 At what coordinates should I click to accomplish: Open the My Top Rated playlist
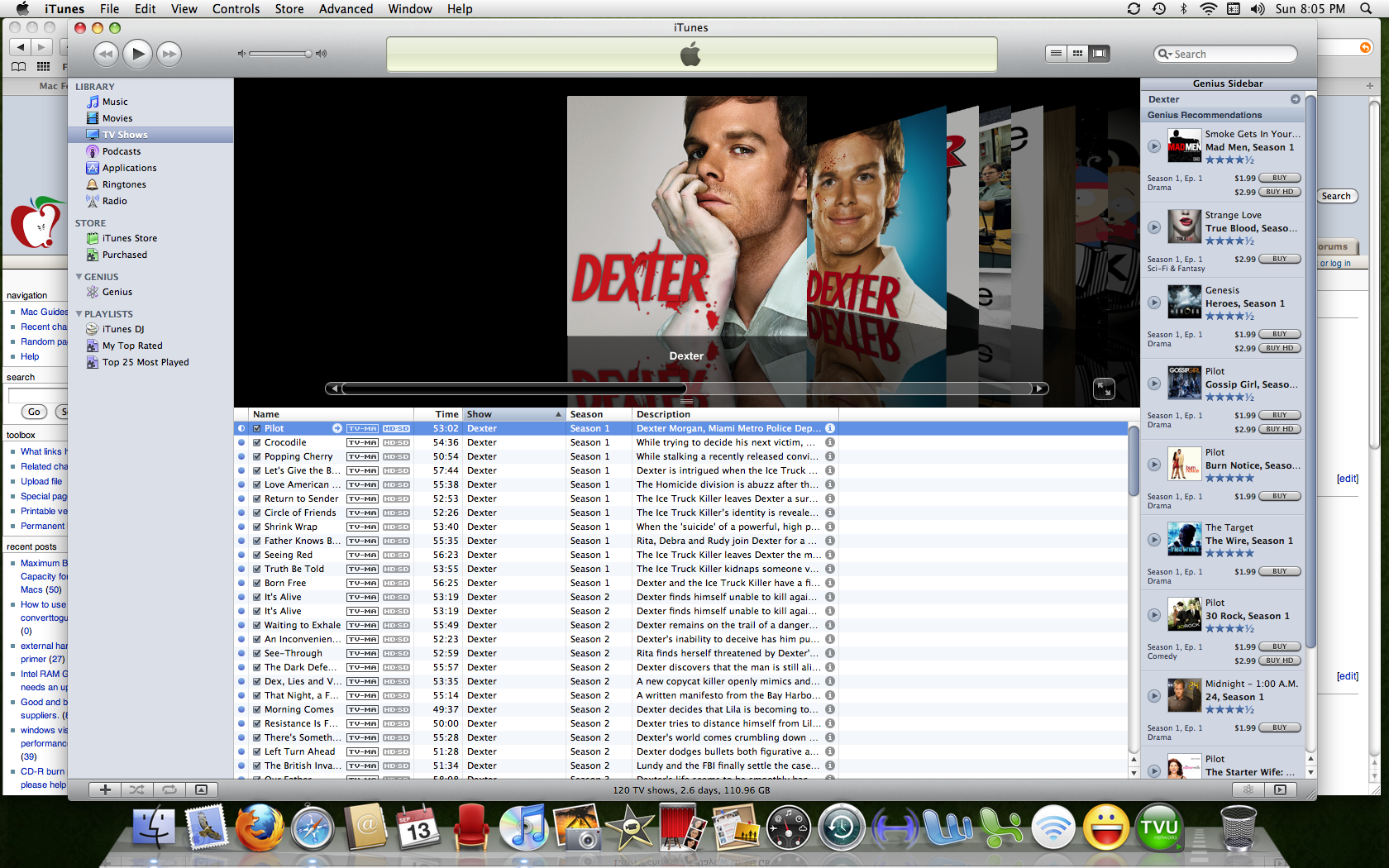coord(132,346)
